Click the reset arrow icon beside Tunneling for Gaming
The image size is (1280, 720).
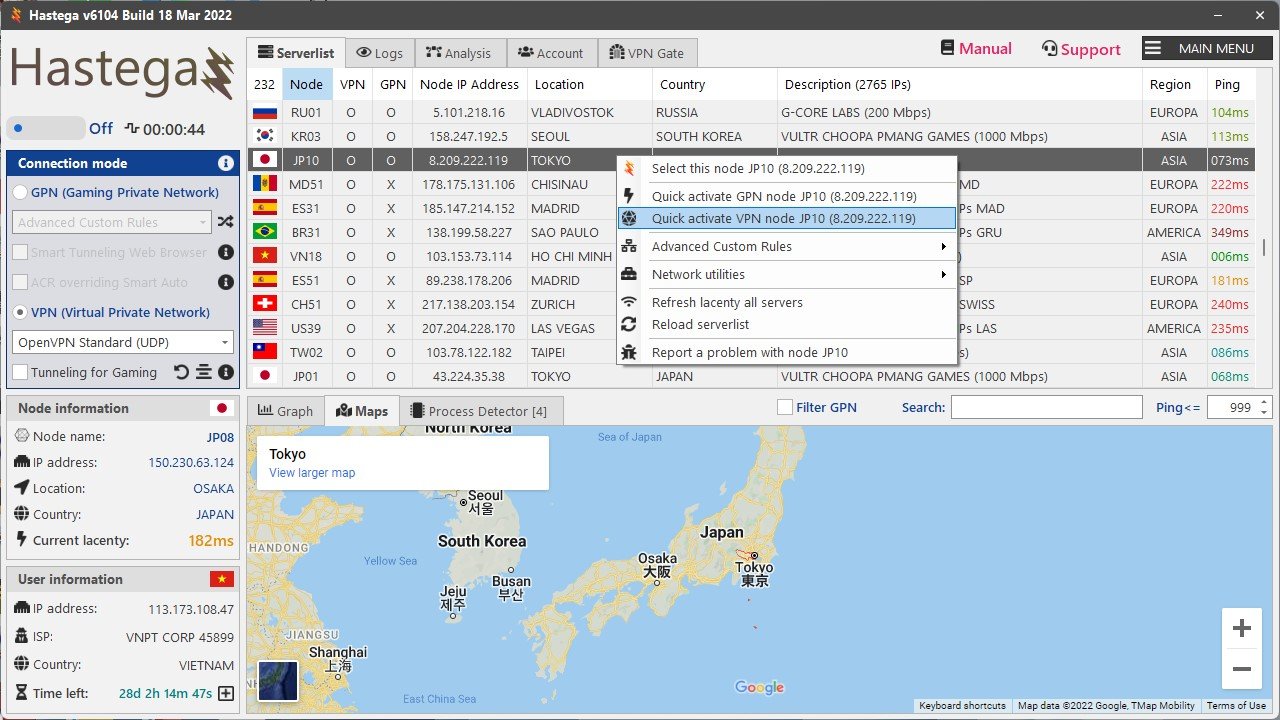(181, 372)
